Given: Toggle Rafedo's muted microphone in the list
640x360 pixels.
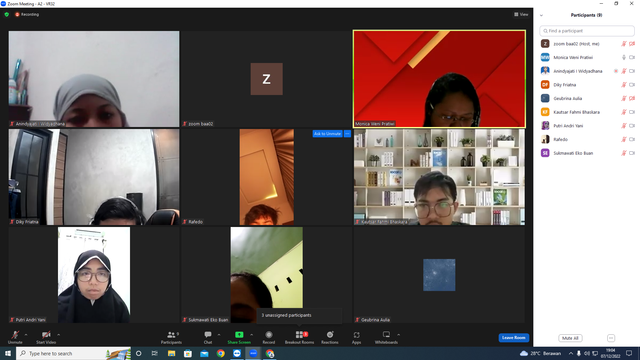Looking at the screenshot, I should pyautogui.click(x=624, y=139).
